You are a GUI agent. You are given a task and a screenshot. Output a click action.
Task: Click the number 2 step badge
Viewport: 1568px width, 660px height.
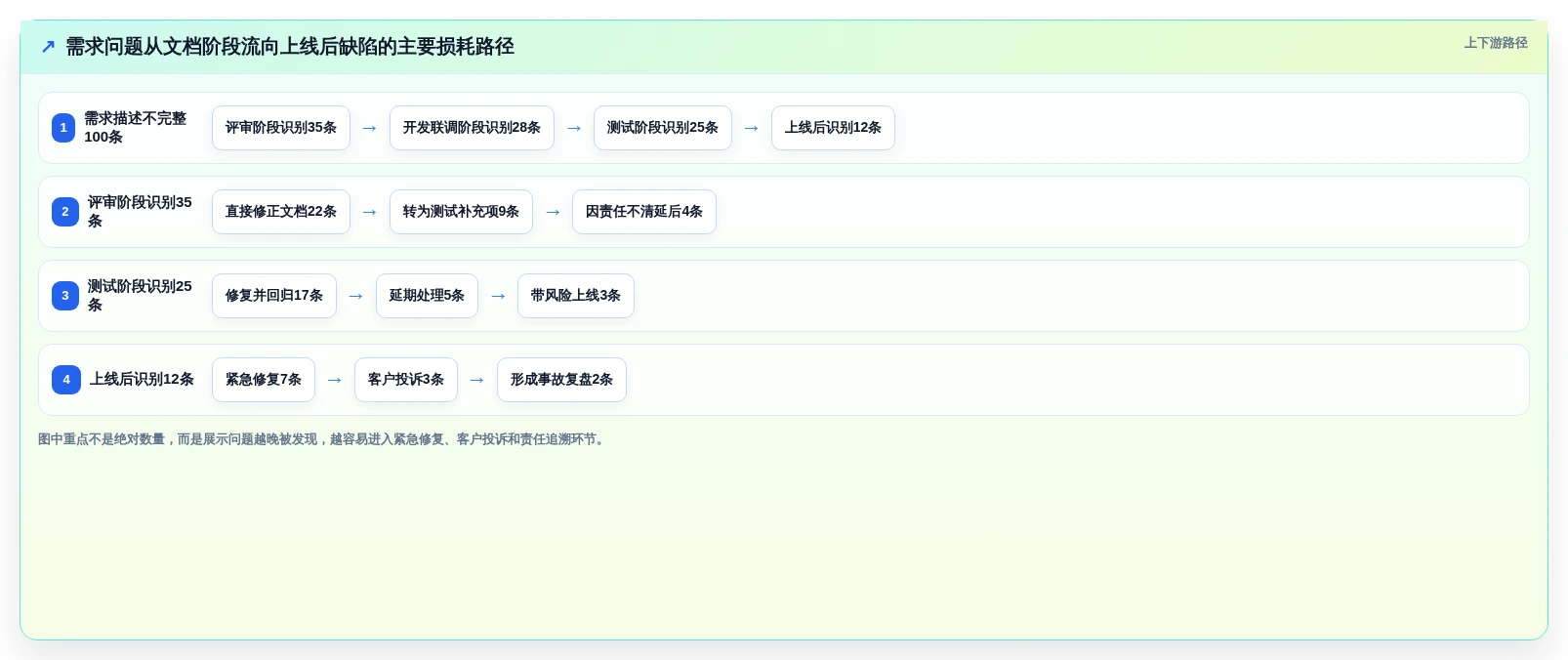[65, 212]
